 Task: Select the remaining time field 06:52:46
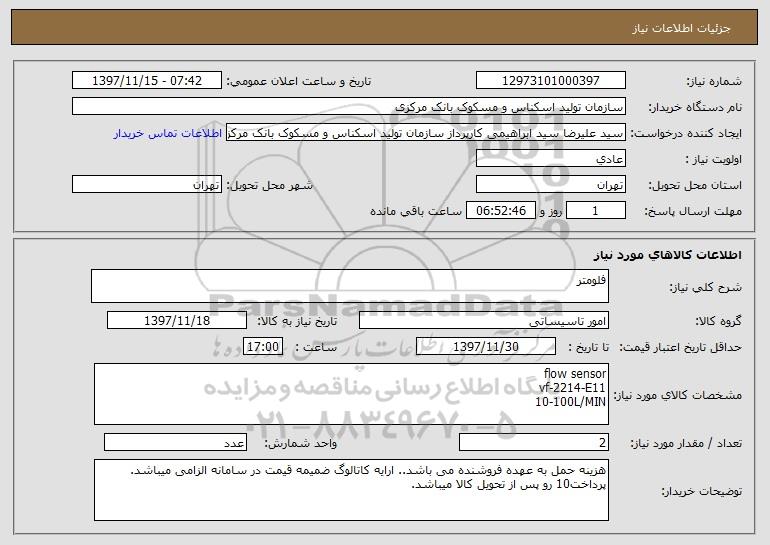click(500, 210)
